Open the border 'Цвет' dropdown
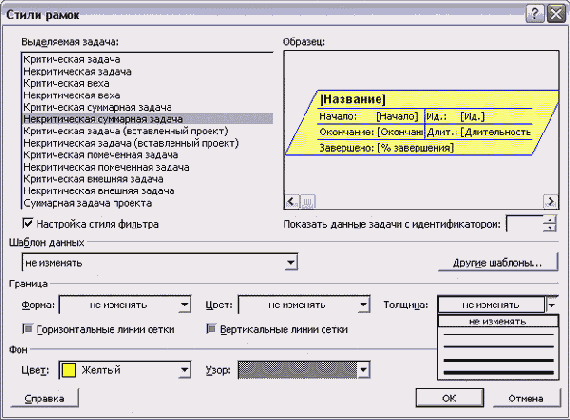The width and height of the screenshot is (570, 420). point(363,304)
